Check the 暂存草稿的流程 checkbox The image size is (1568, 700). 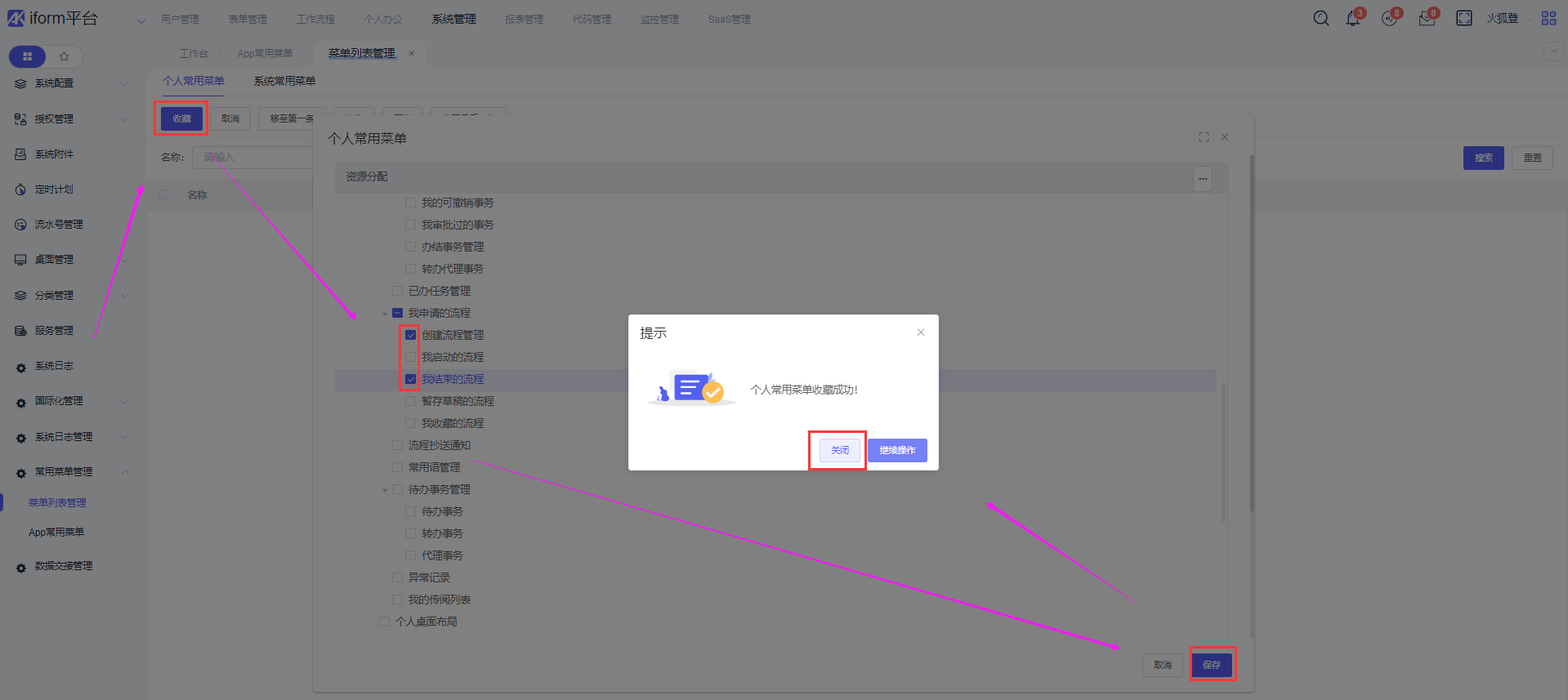(411, 401)
